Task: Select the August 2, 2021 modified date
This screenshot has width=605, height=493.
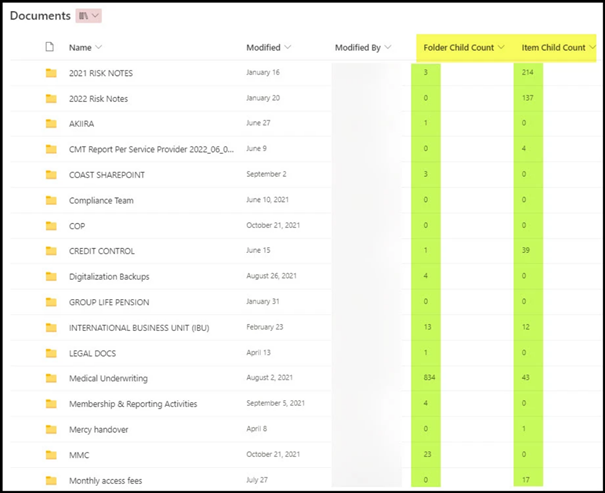Action: 269,378
